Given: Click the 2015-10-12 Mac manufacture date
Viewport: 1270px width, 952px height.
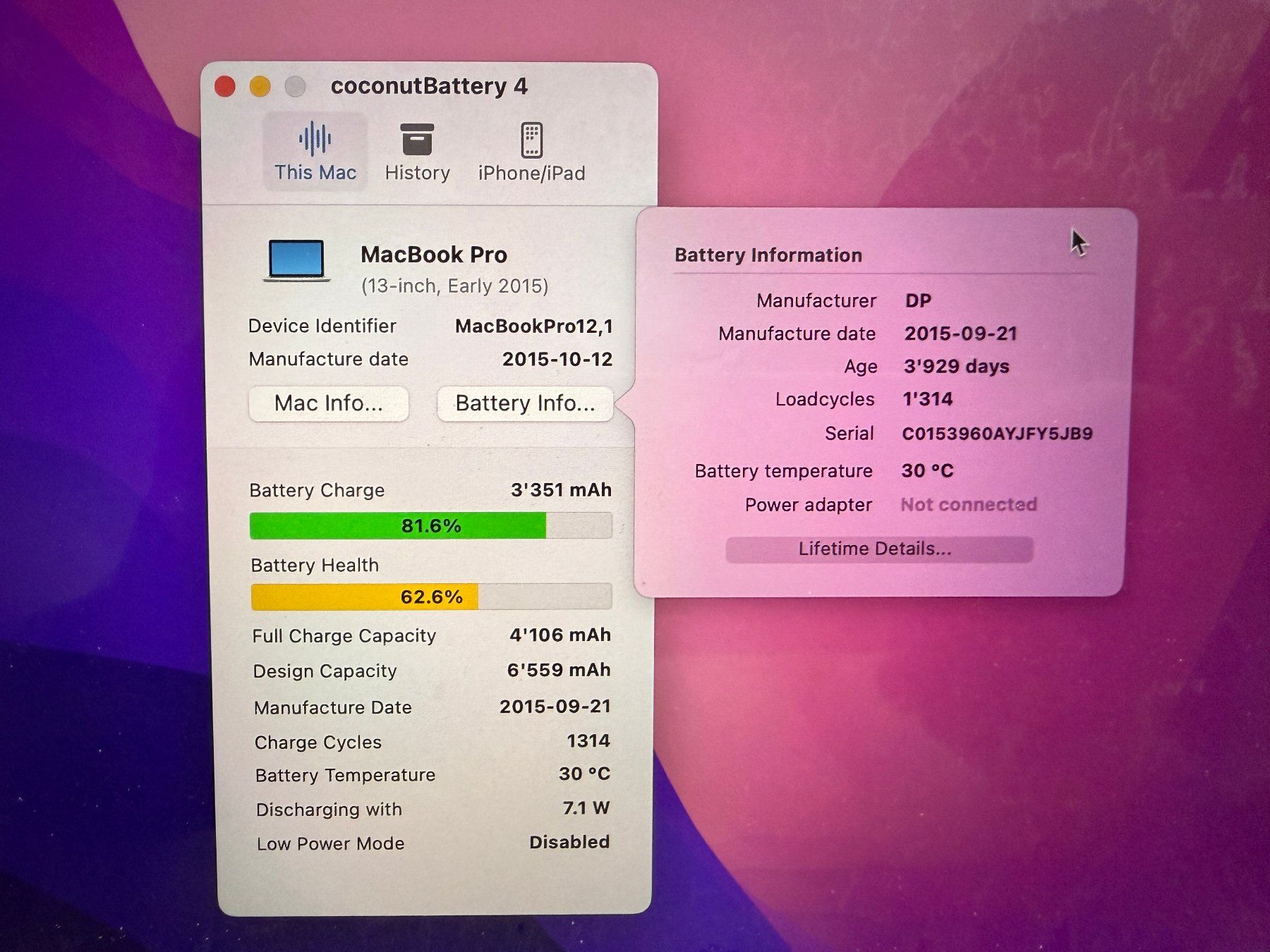Looking at the screenshot, I should click(557, 359).
